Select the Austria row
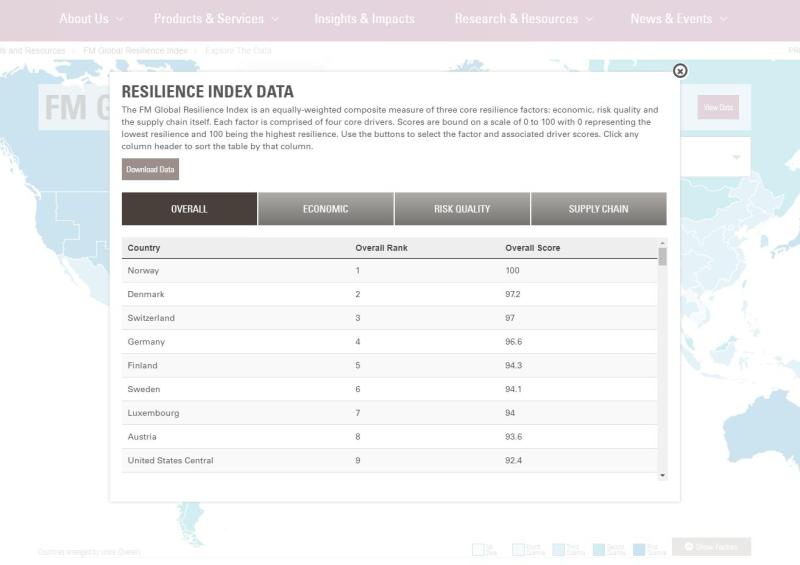This screenshot has height=565, width=800. [x=389, y=437]
